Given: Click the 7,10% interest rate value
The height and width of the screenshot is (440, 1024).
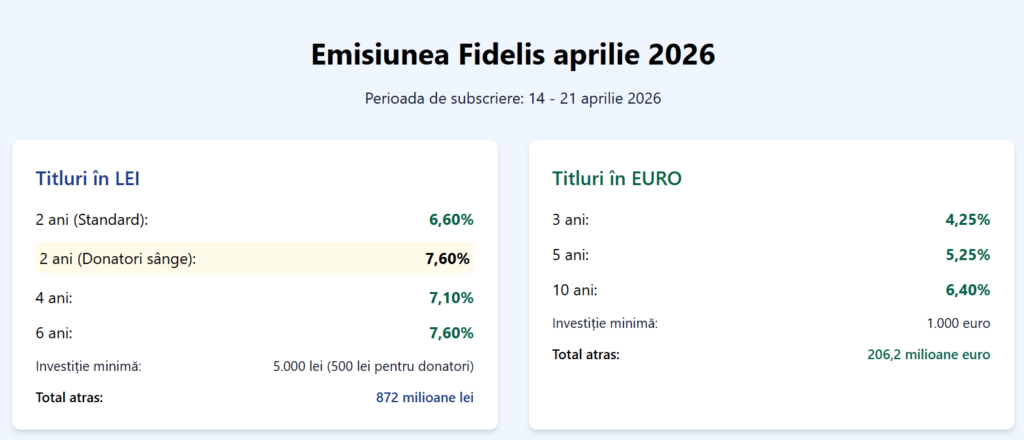Looking at the screenshot, I should point(450,297).
